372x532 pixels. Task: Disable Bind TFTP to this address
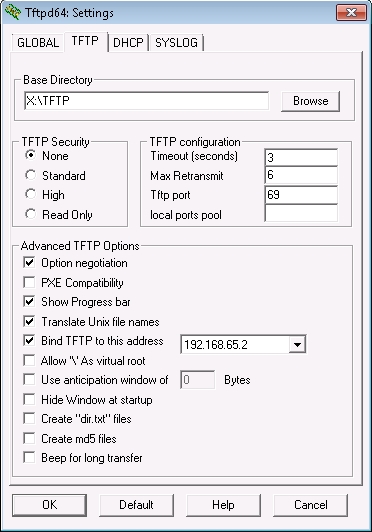[x=29, y=340]
